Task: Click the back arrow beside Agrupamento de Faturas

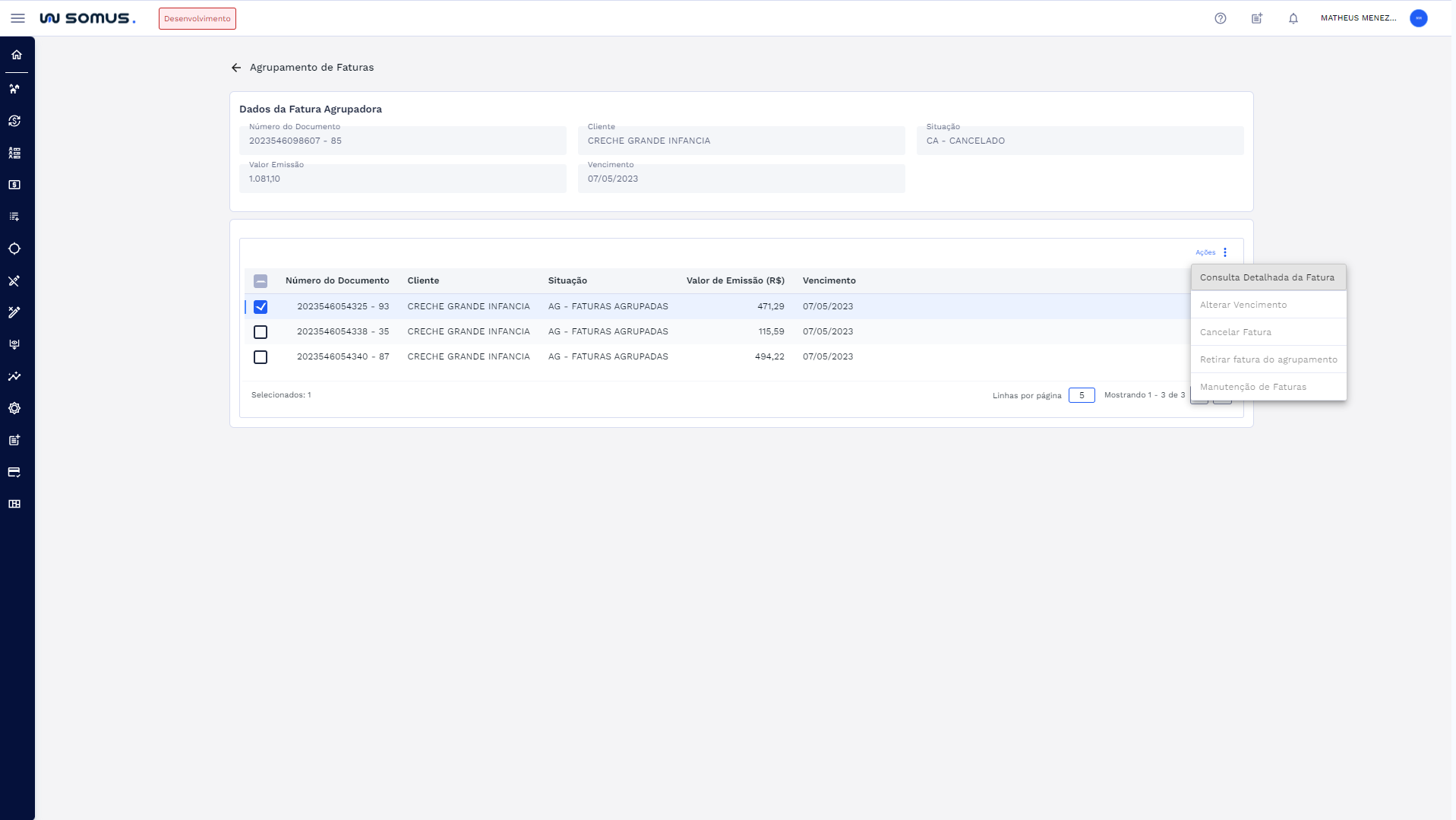Action: tap(236, 68)
